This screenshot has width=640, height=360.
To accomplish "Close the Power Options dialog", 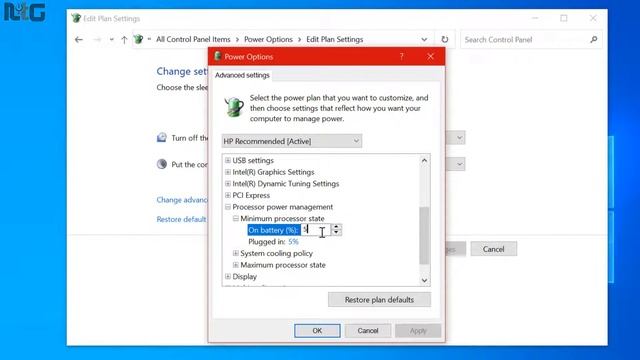I will pos(430,56).
